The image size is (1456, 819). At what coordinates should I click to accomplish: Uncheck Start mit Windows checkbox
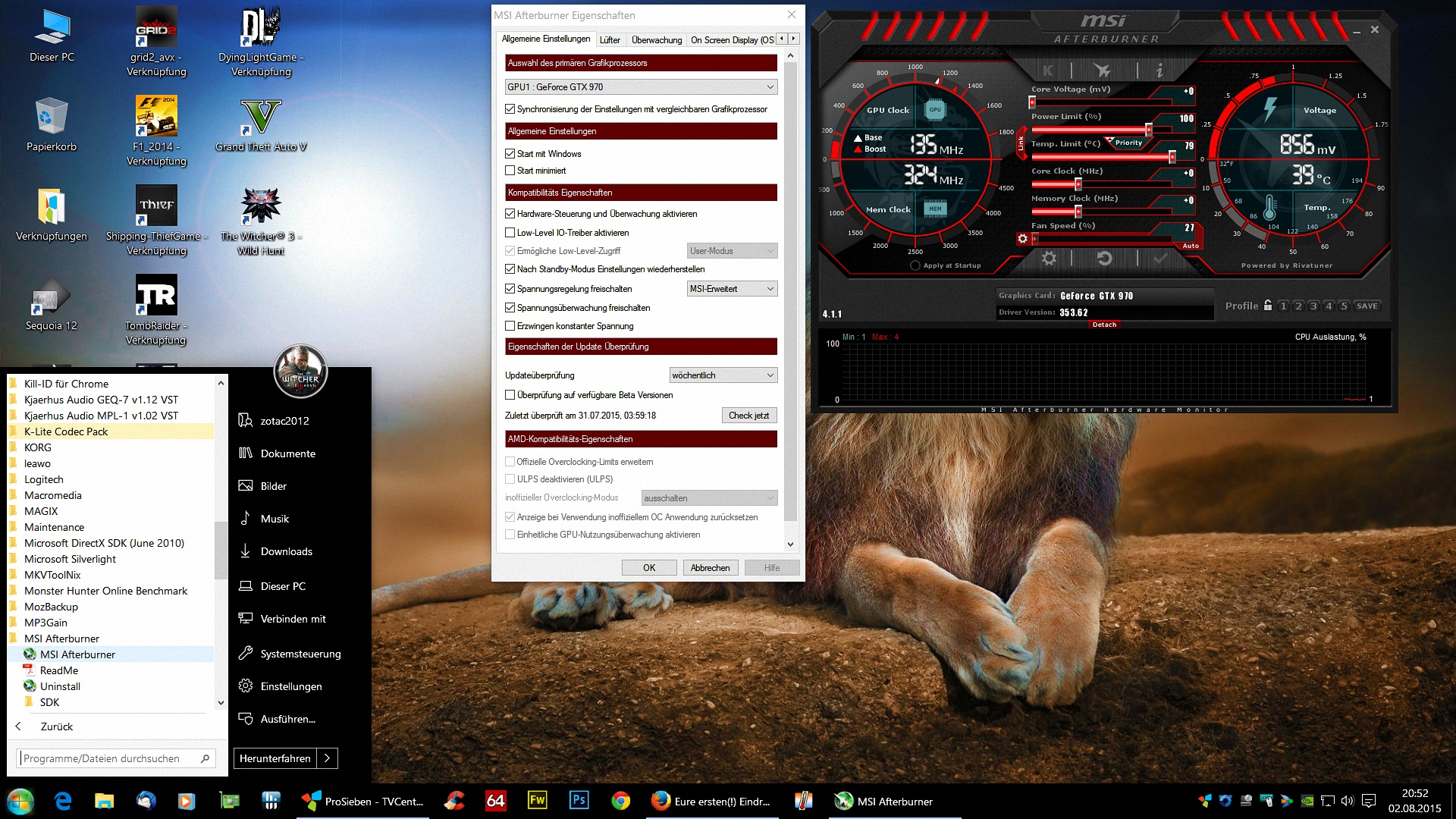(510, 154)
